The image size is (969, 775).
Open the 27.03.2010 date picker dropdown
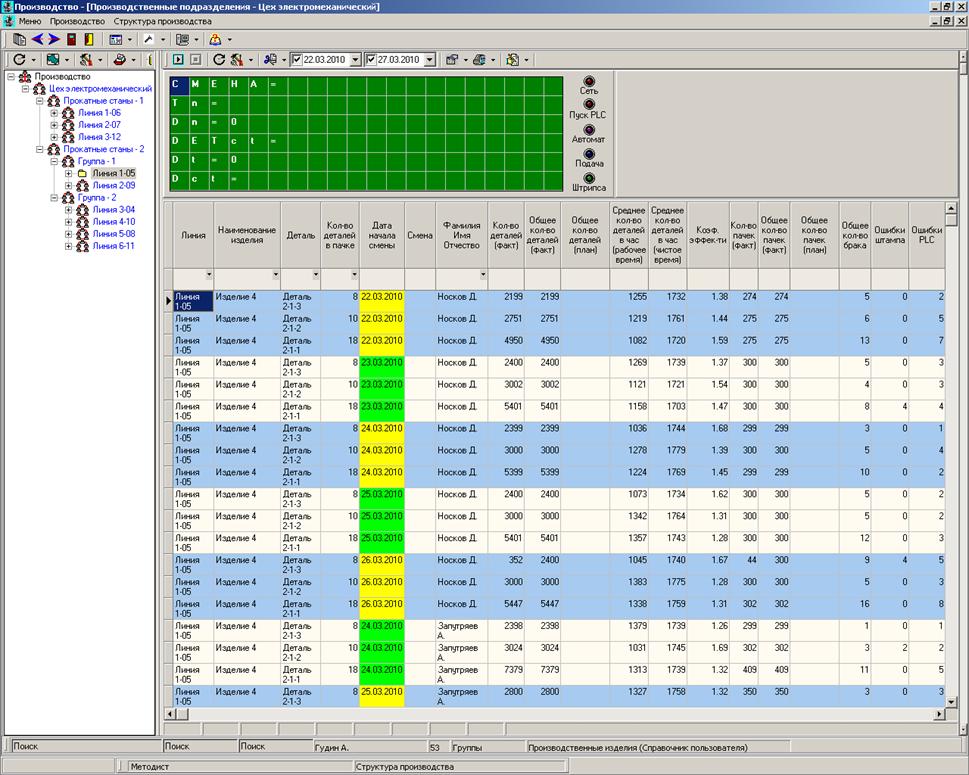[x=429, y=60]
